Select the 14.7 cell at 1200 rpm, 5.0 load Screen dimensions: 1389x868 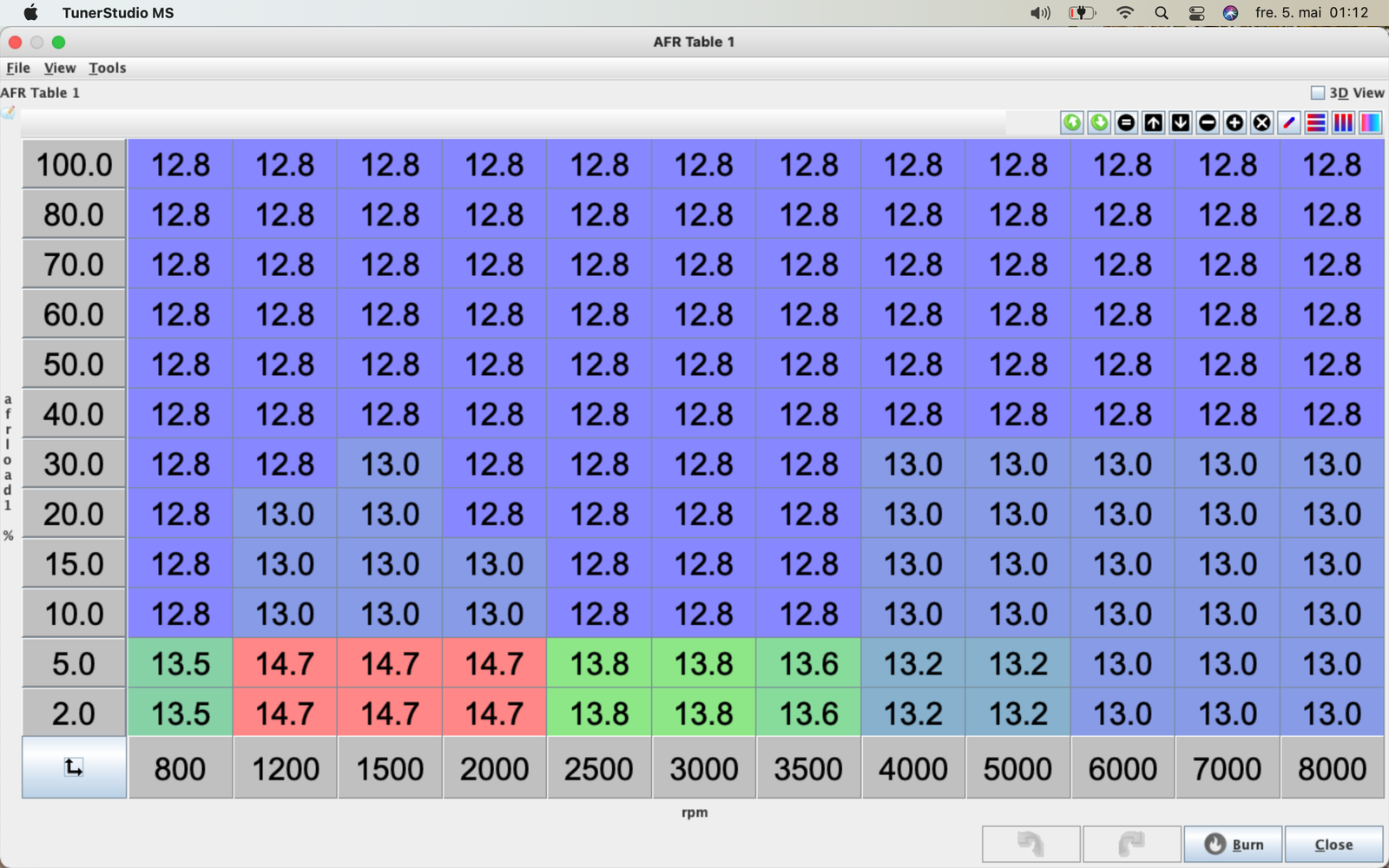click(285, 664)
